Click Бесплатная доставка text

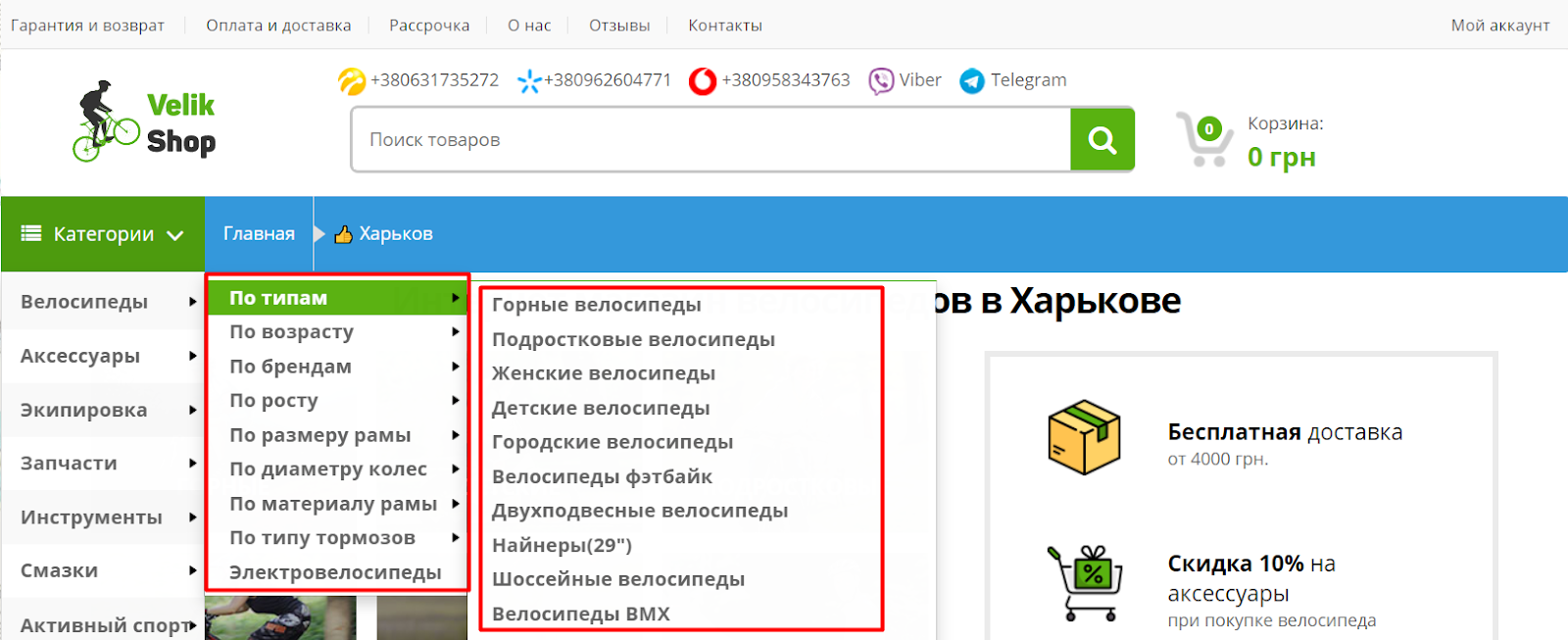click(1285, 432)
